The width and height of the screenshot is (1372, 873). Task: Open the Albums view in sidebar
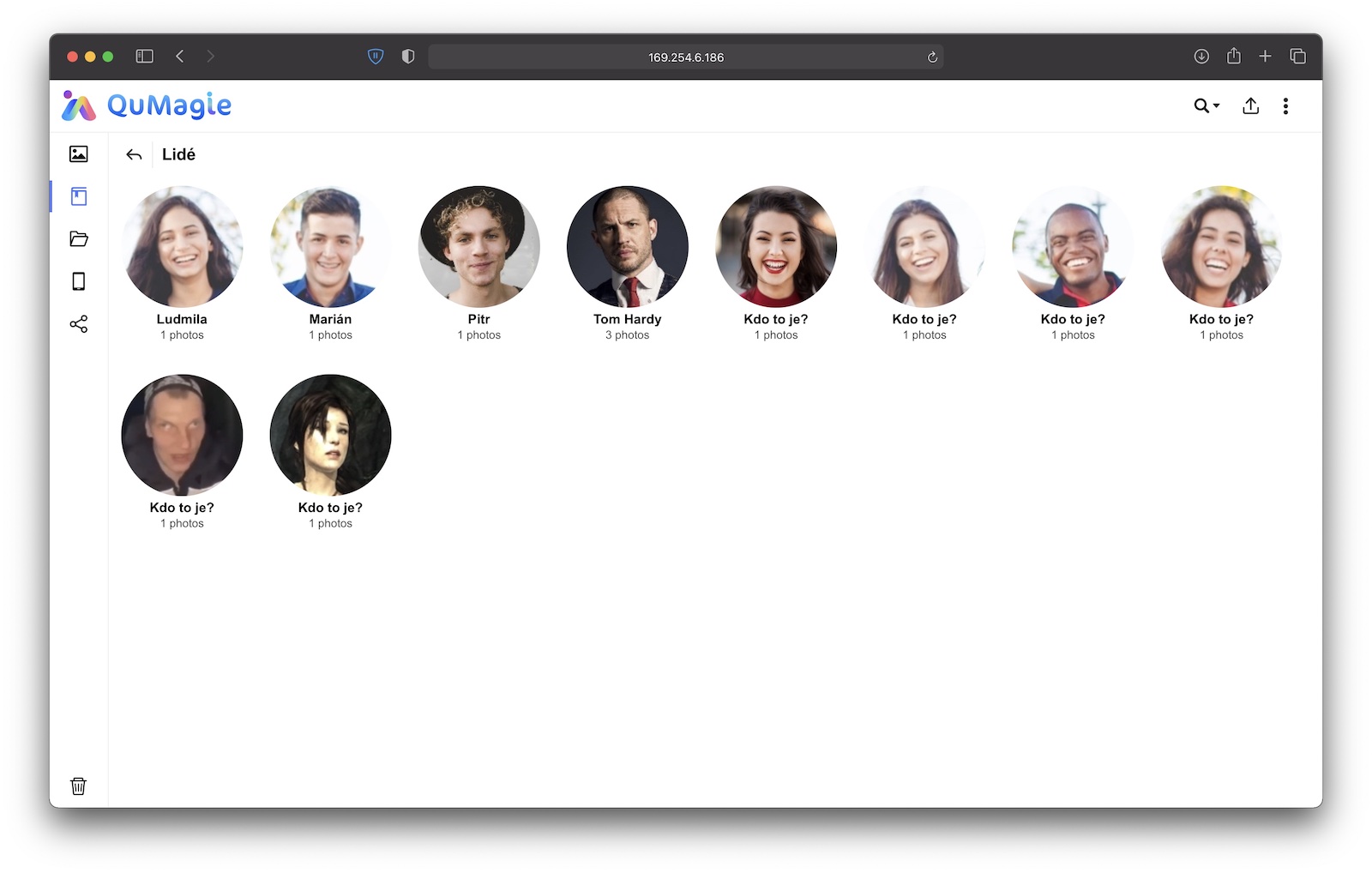(79, 196)
